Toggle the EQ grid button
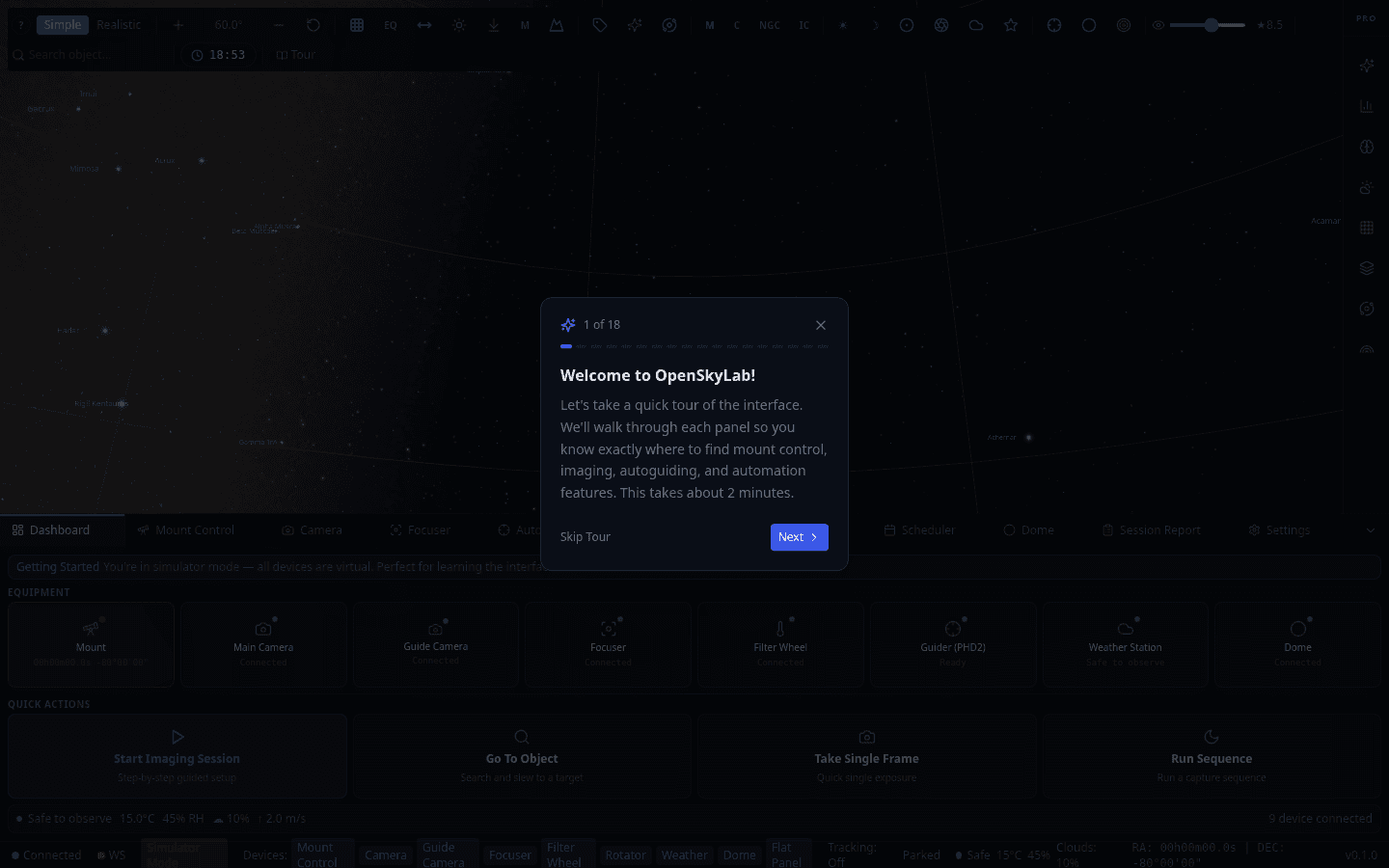 [x=391, y=25]
